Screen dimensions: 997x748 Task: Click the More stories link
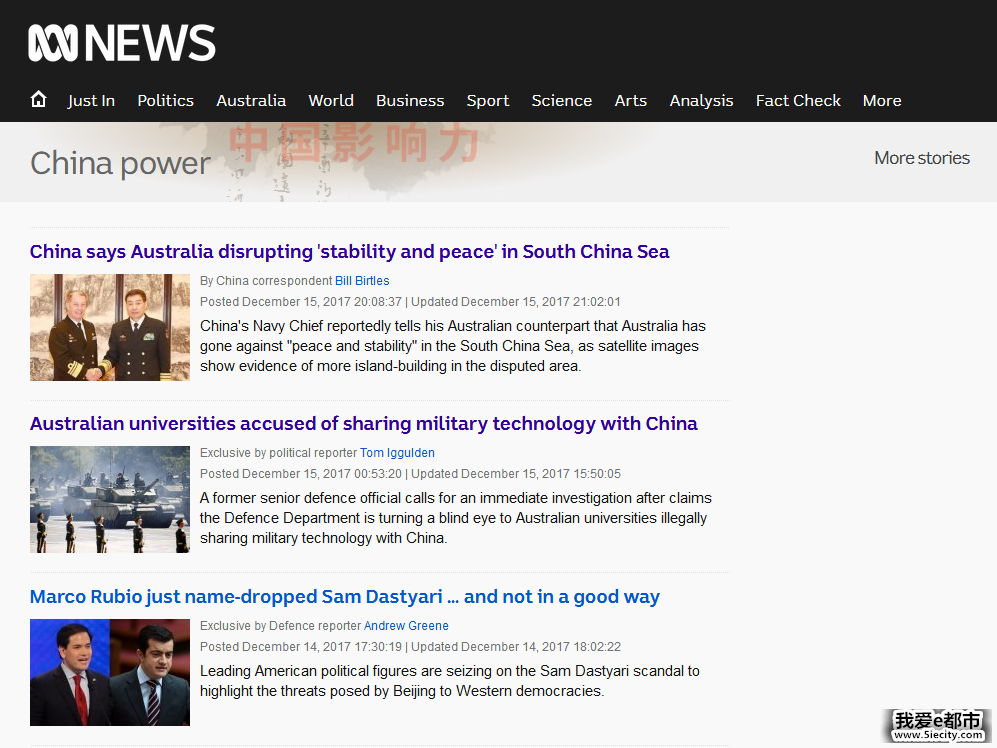[922, 158]
